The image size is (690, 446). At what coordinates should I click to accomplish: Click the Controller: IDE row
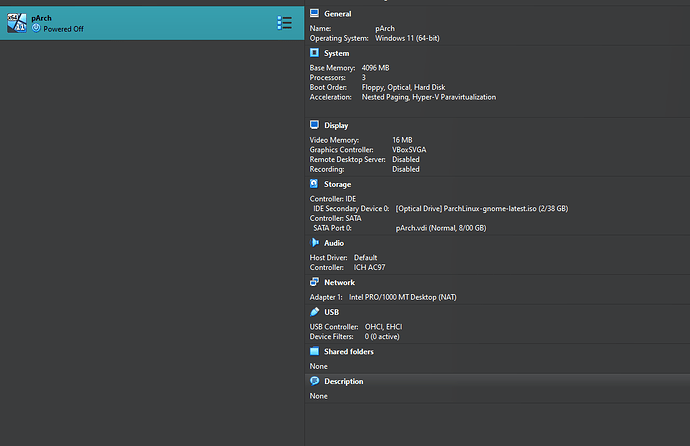tap(333, 199)
